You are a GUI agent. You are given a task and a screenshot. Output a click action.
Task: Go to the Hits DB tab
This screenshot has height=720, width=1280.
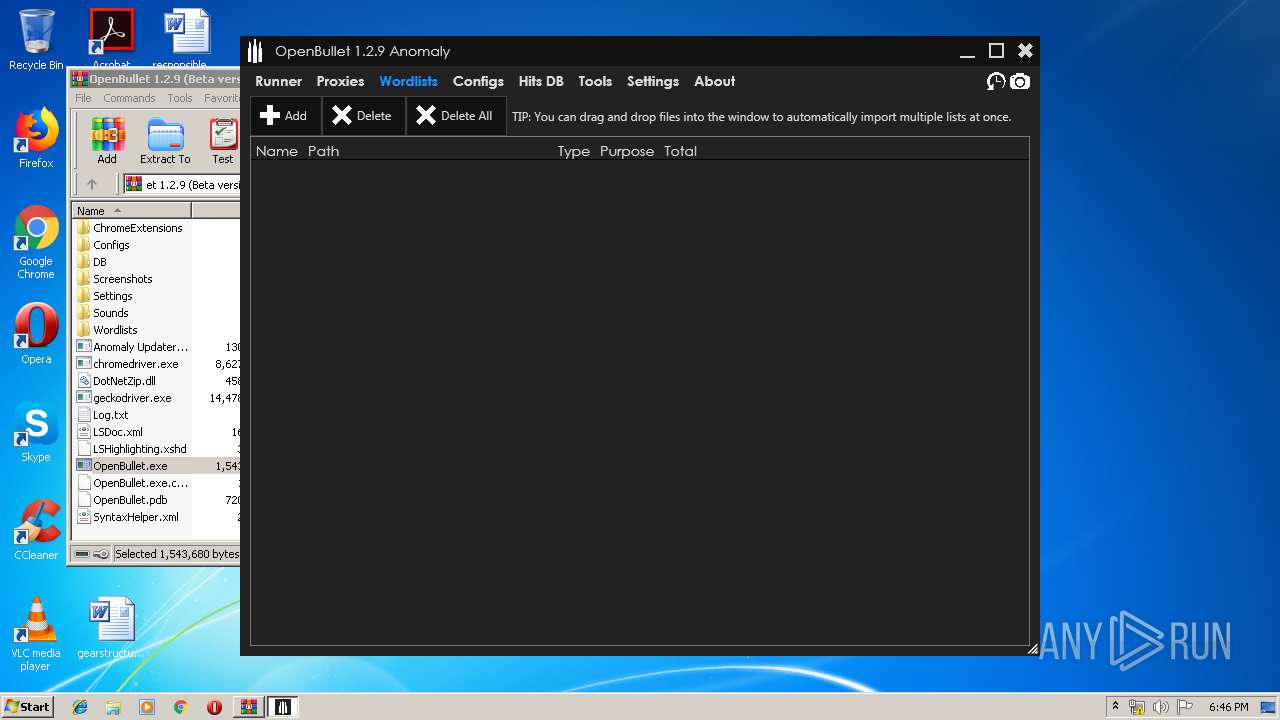(541, 81)
